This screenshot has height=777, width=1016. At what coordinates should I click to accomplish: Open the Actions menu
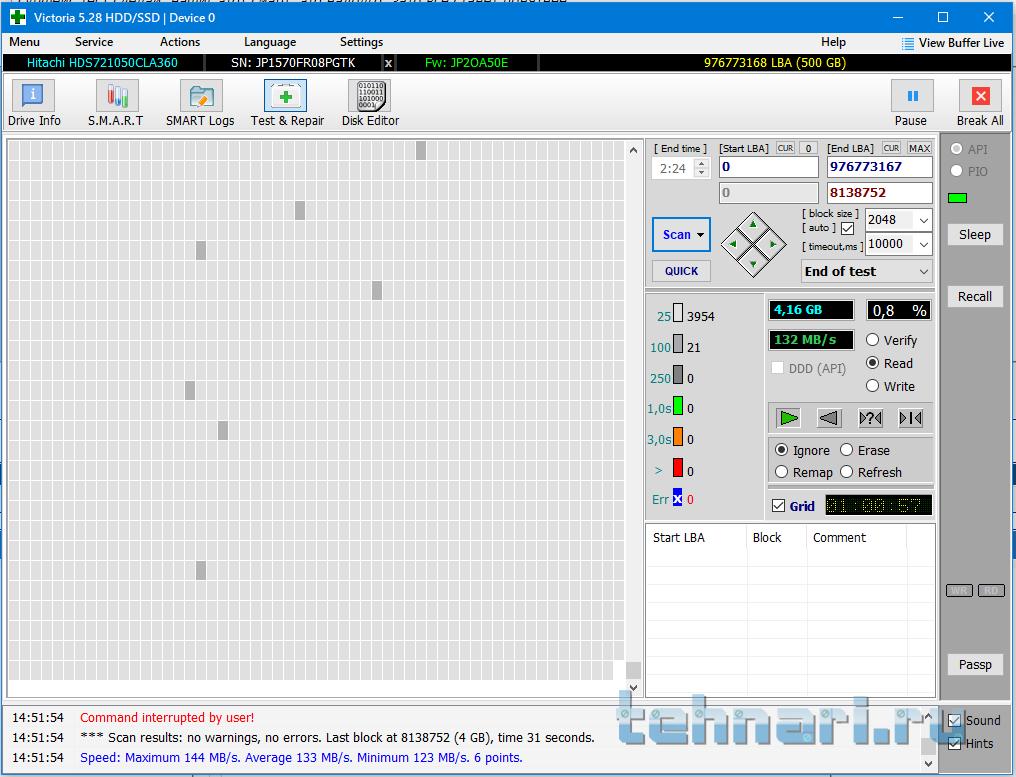[x=180, y=42]
